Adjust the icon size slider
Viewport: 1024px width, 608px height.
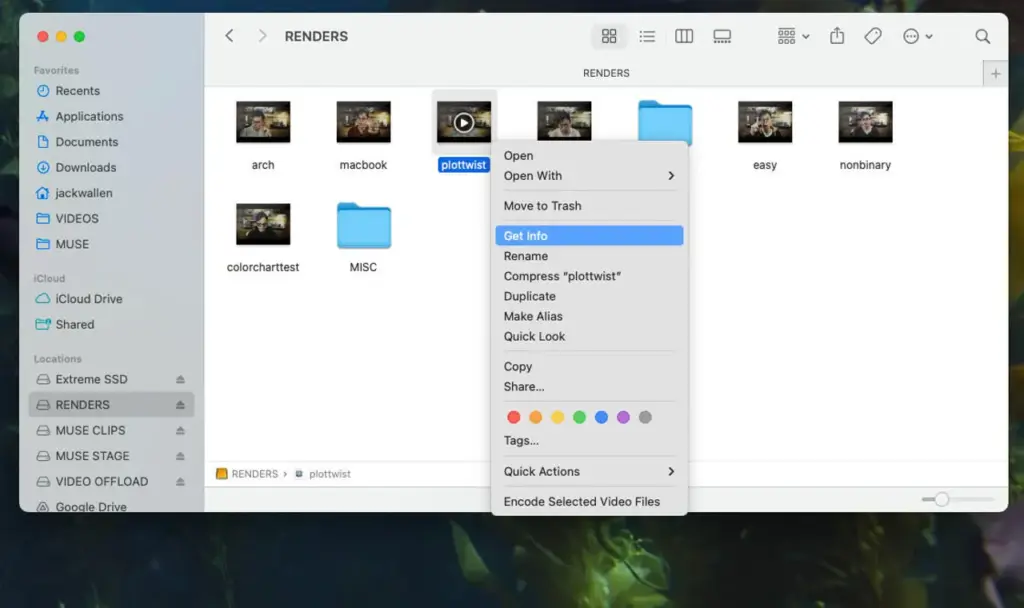(941, 499)
